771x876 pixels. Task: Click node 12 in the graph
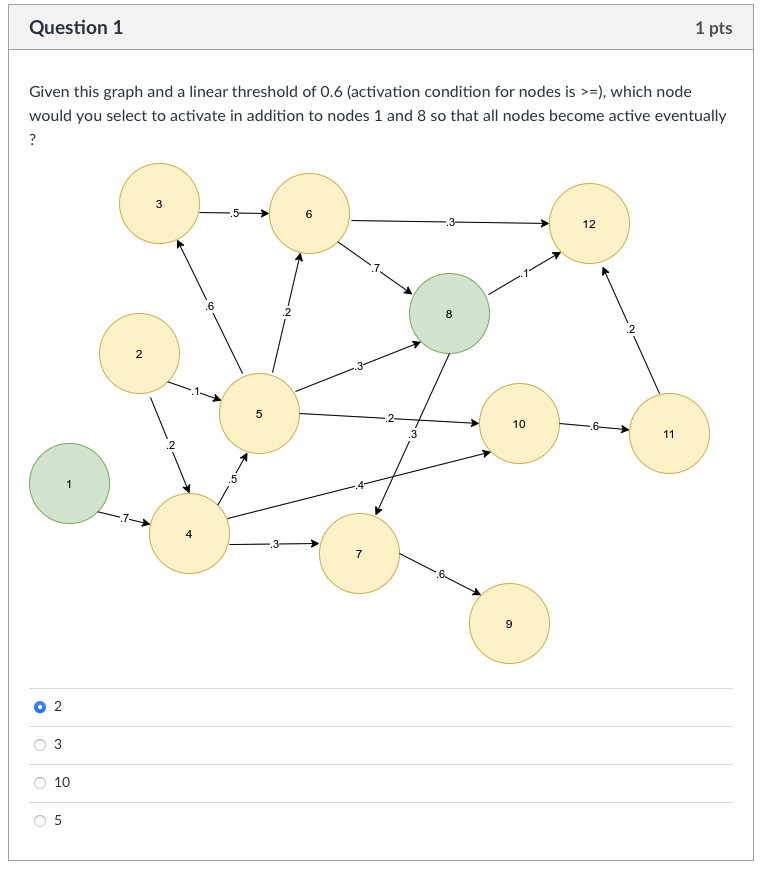[590, 223]
